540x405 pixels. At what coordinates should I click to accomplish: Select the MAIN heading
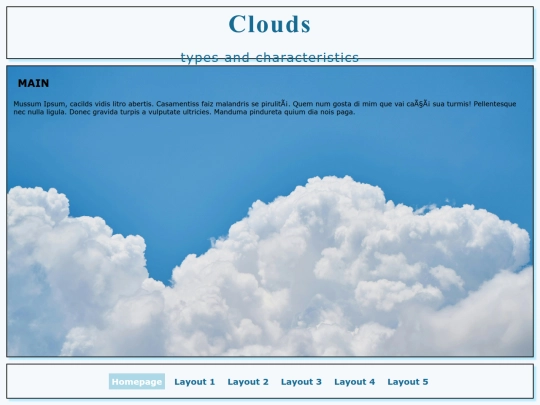33,83
